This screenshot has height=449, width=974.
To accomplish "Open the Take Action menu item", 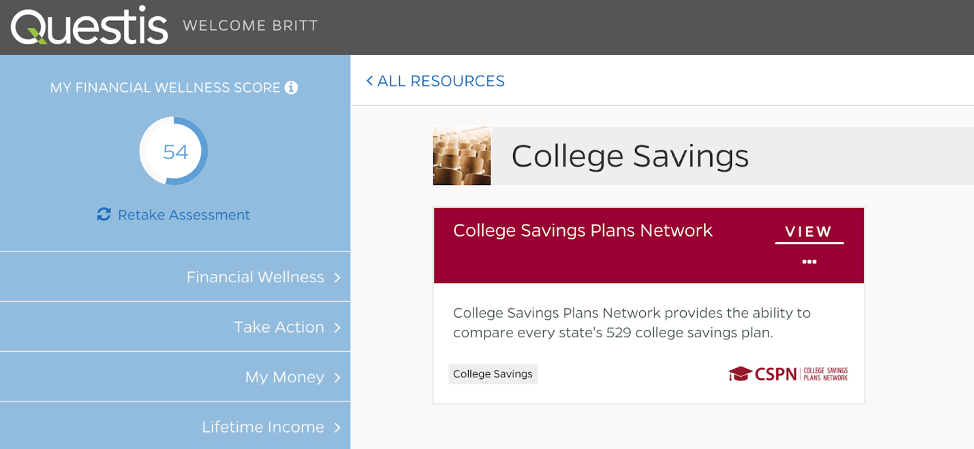I will tap(279, 327).
